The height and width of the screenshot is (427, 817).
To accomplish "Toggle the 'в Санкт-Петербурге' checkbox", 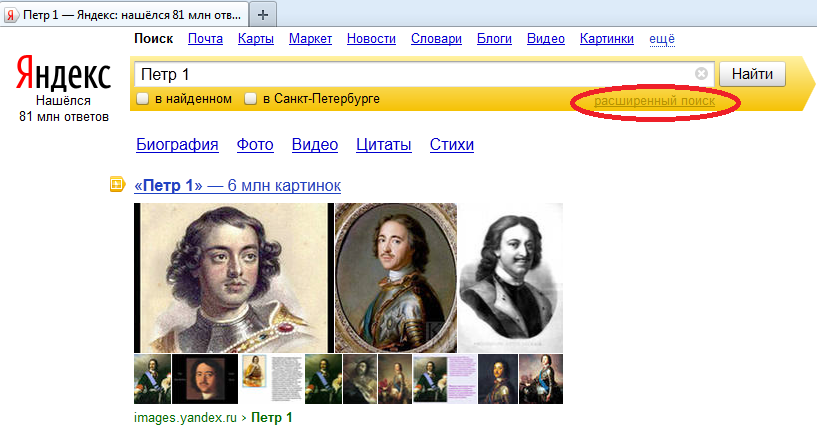I will 251,98.
